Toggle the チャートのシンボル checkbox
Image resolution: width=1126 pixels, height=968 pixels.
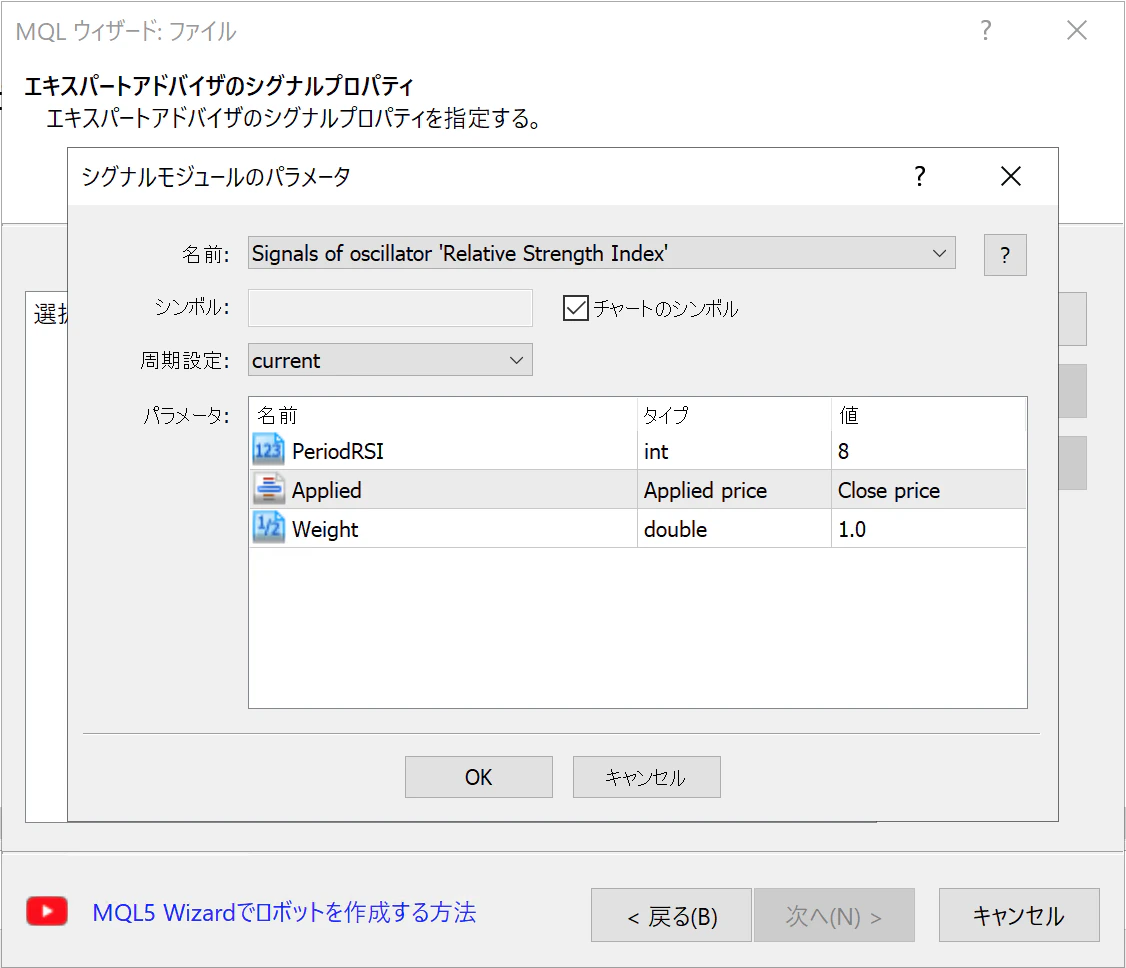(576, 308)
